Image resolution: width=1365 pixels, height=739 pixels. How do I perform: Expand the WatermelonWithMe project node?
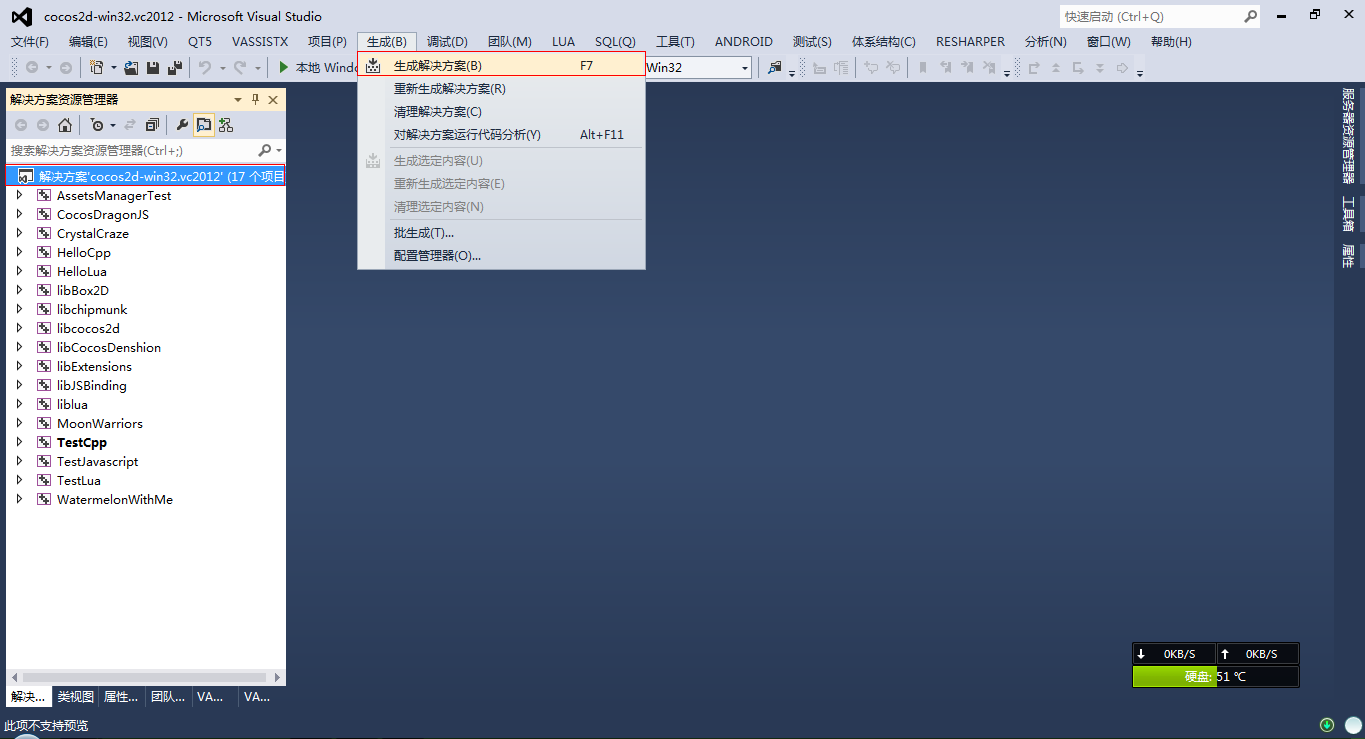coord(19,499)
